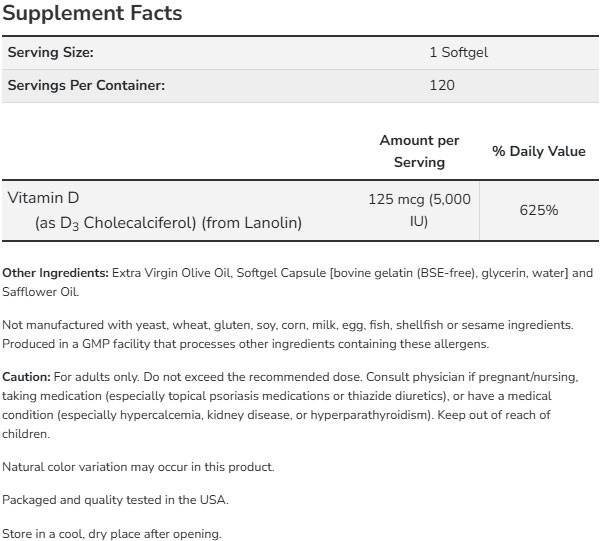
Task: Click the % Daily Value column header
Action: click(539, 151)
